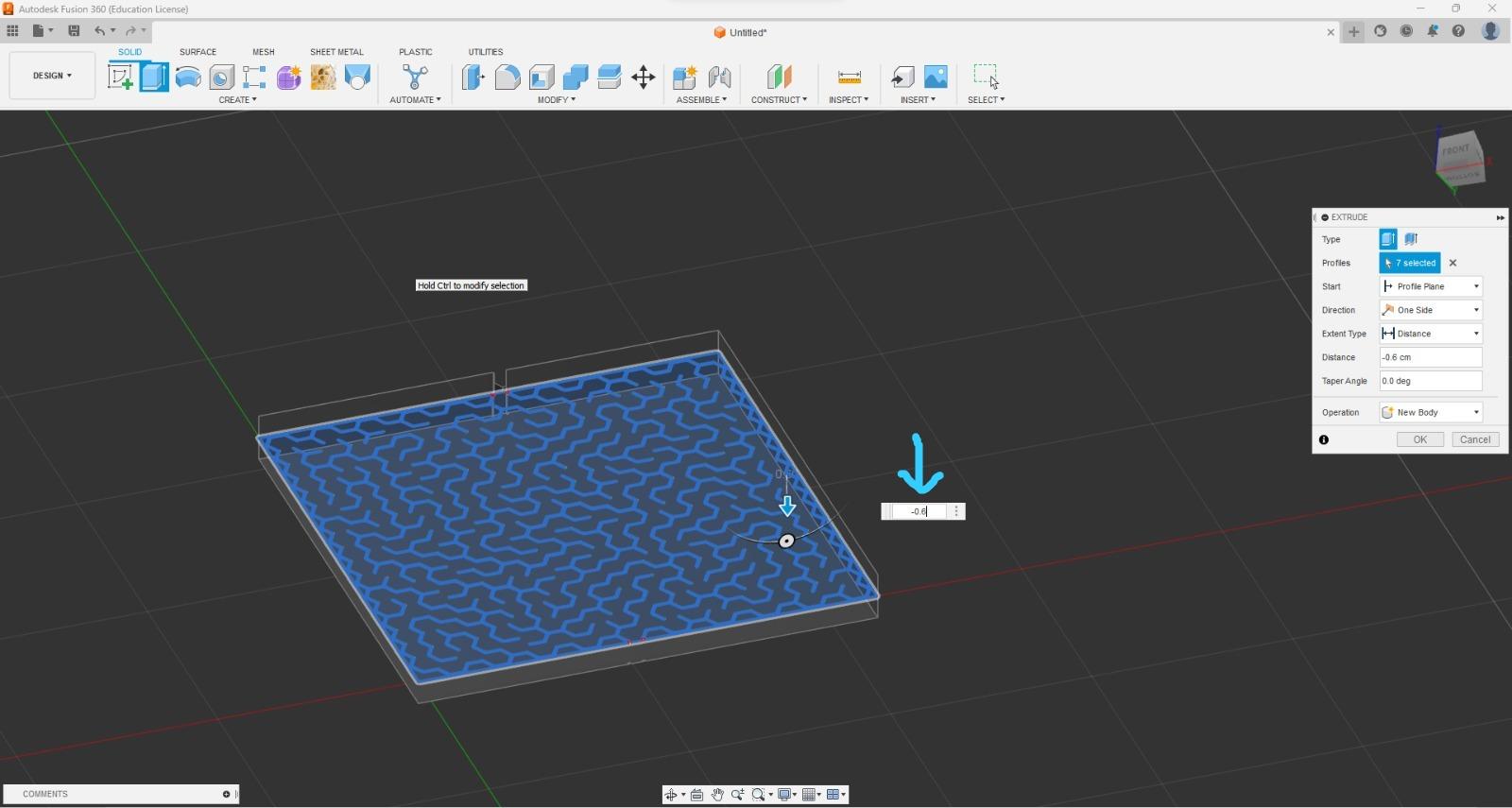1512x808 pixels.
Task: Click the Distance input field in Extrude panel
Action: pos(1431,357)
